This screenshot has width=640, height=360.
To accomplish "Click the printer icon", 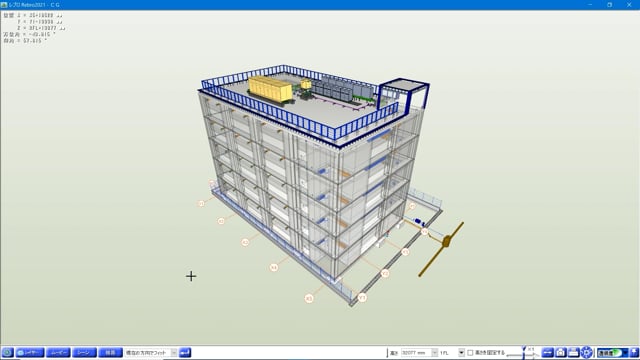I will click(573, 352).
